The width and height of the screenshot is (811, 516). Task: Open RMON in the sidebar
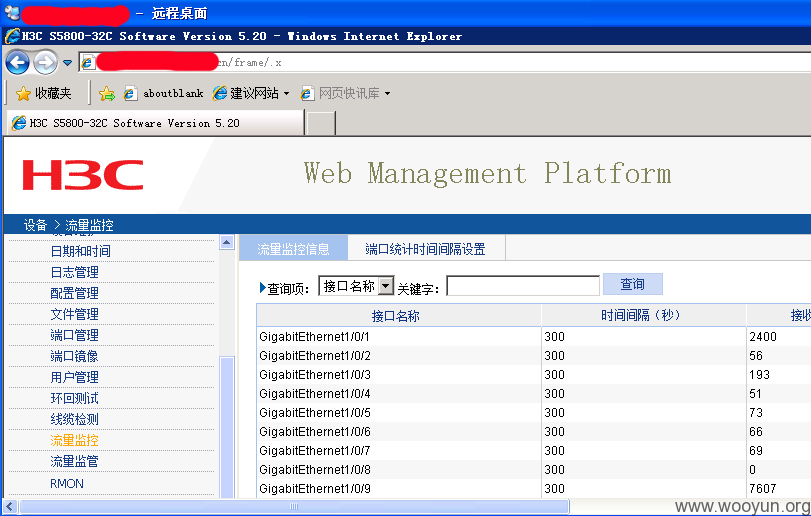tap(67, 483)
